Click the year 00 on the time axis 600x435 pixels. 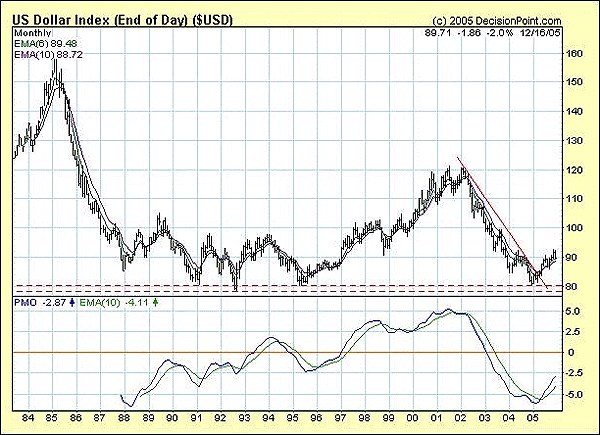[413, 417]
